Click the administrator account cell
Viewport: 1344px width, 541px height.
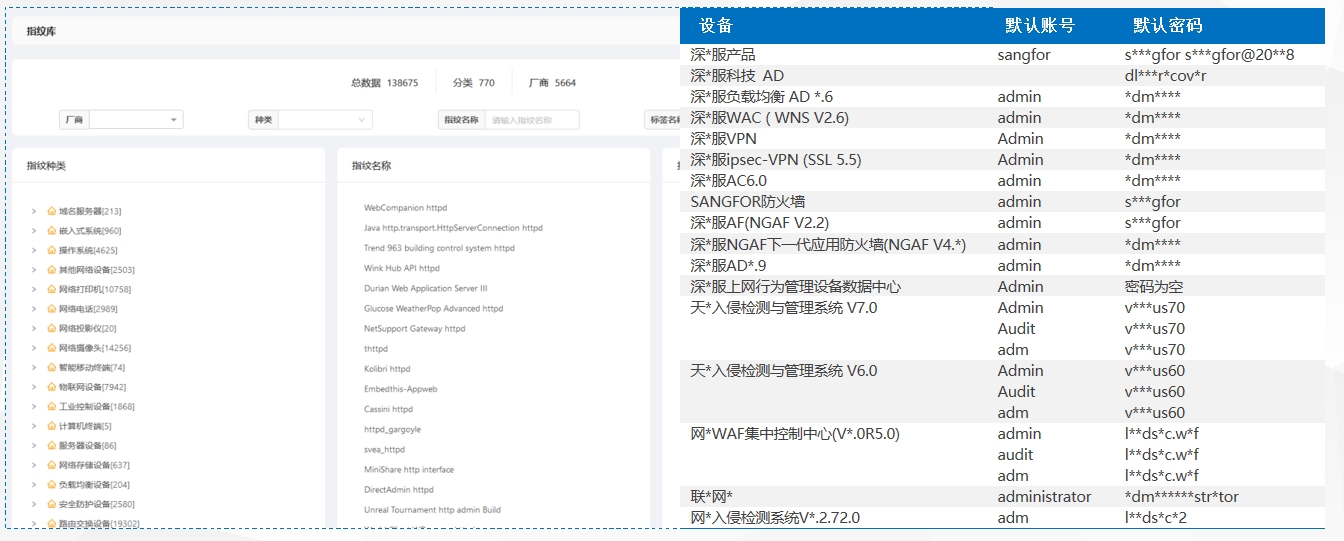(x=1045, y=497)
